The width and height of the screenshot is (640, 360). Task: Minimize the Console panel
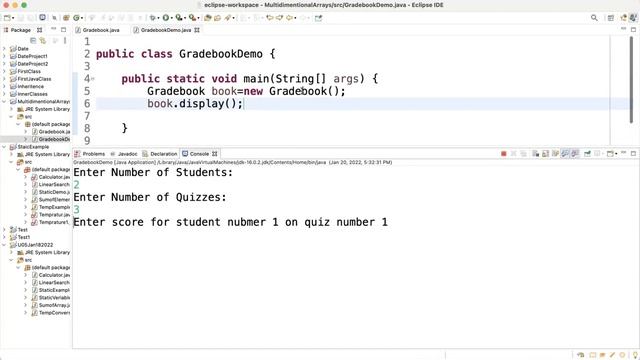624,153
